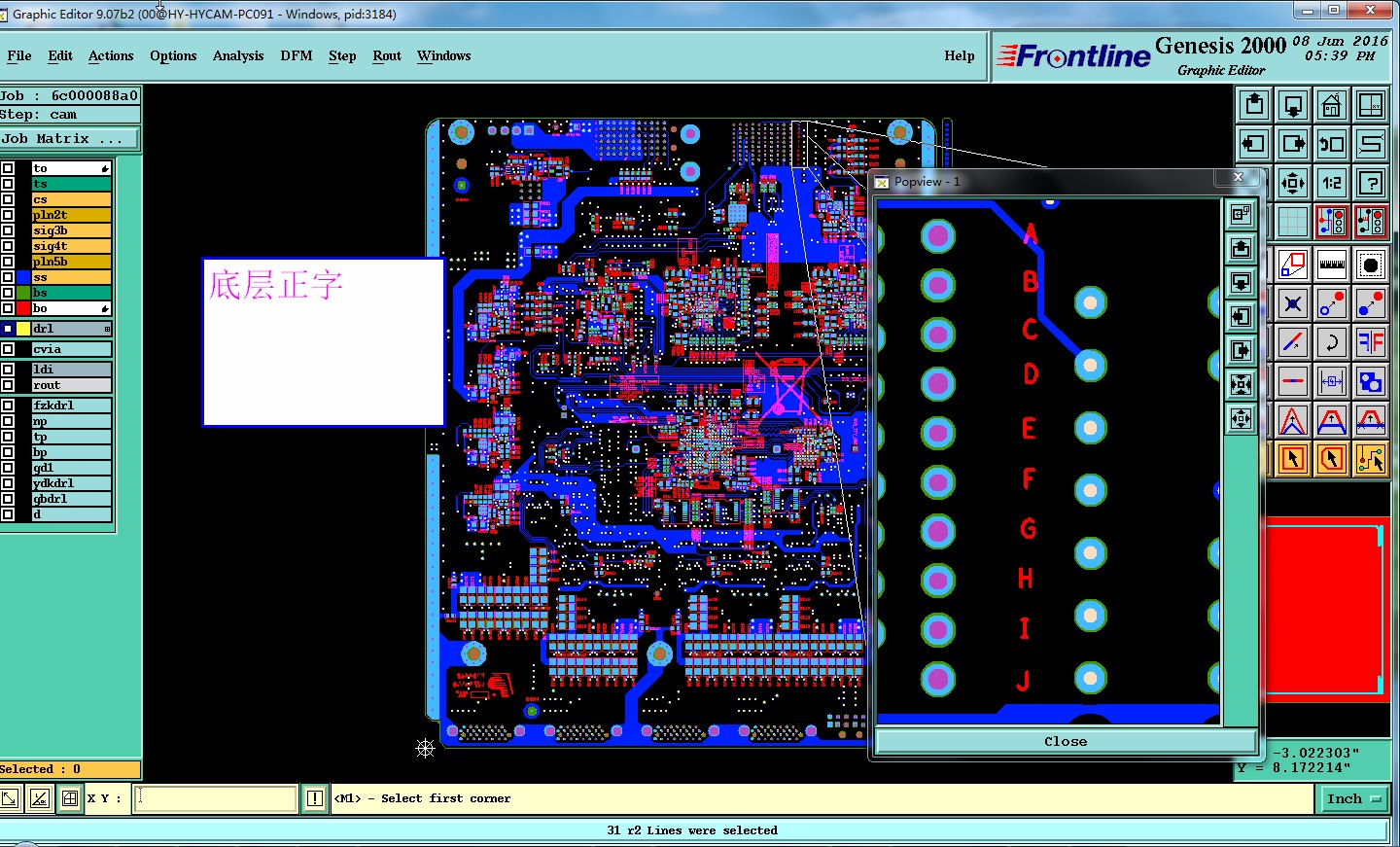Click the Close button in Popview
This screenshot has width=1400, height=847.
1066,741
